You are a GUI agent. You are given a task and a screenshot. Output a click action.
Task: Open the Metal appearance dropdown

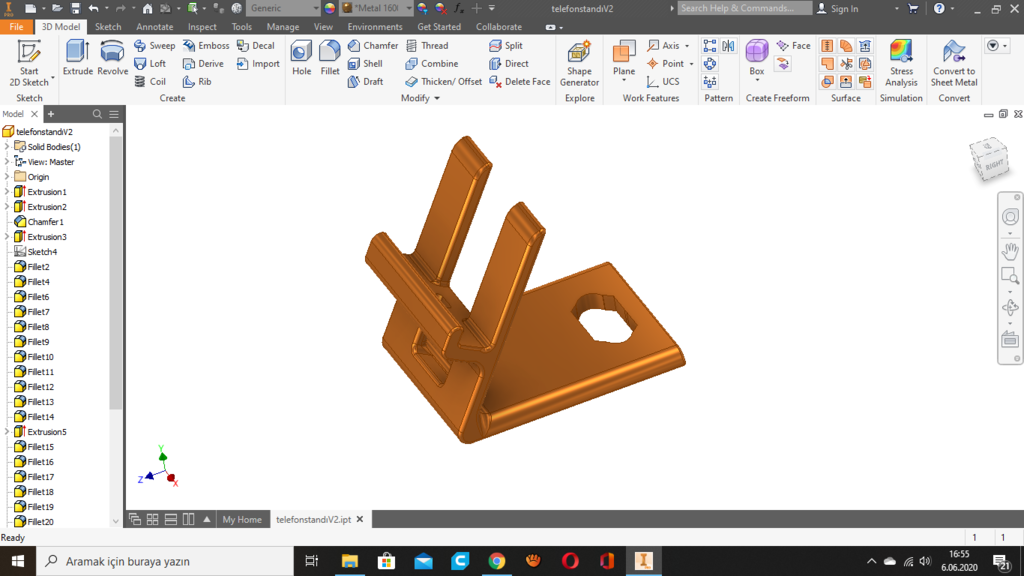coord(409,8)
